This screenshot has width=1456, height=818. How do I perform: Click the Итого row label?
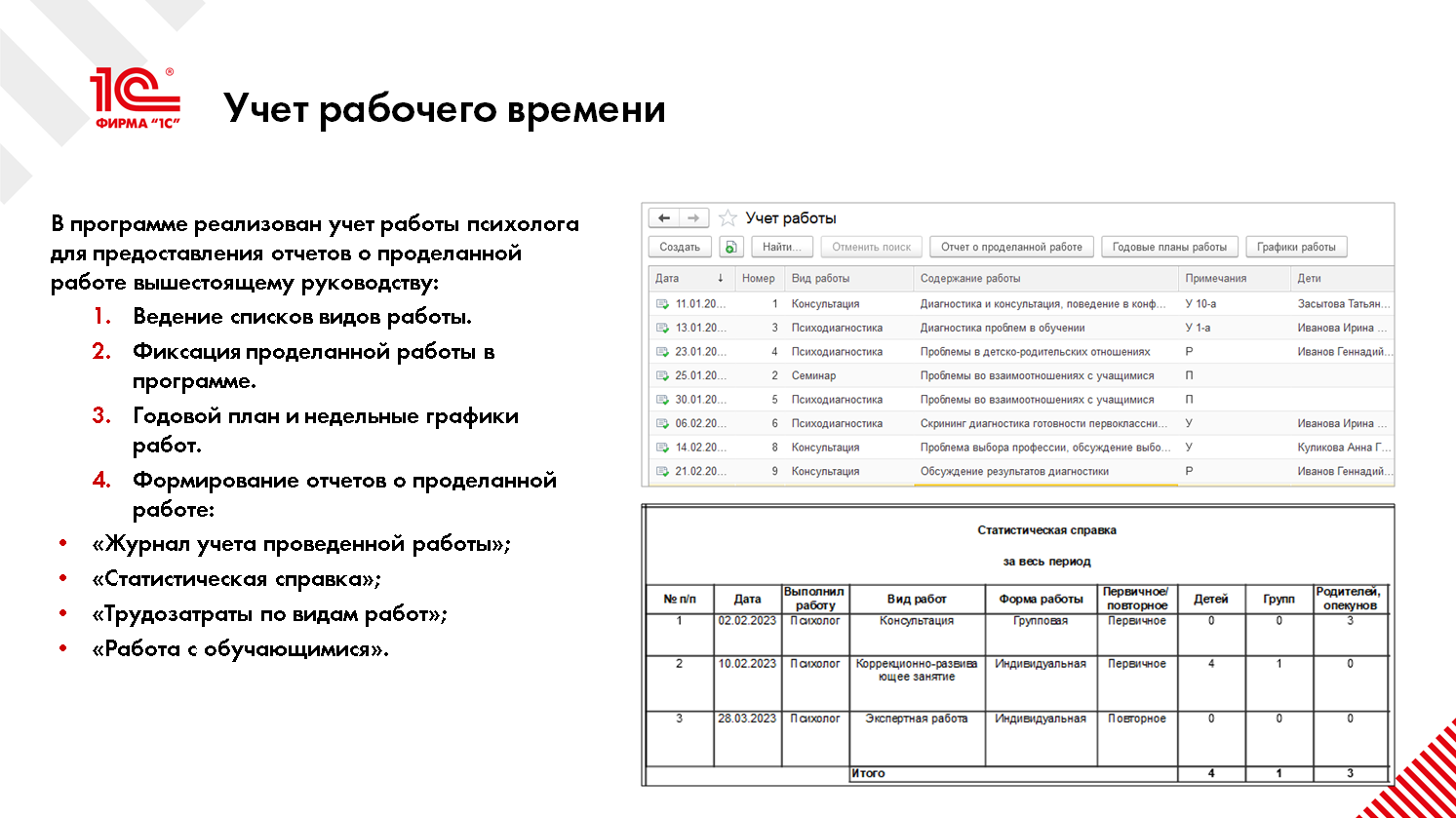point(868,773)
